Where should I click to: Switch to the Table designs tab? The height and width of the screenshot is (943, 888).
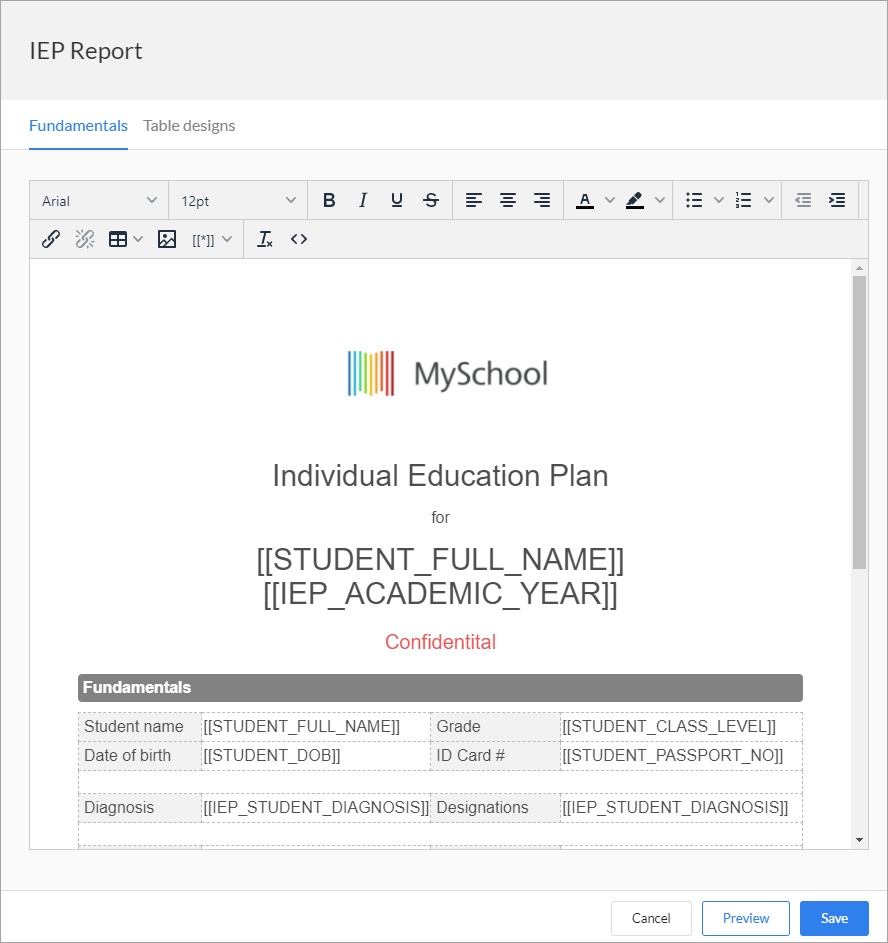tap(189, 126)
